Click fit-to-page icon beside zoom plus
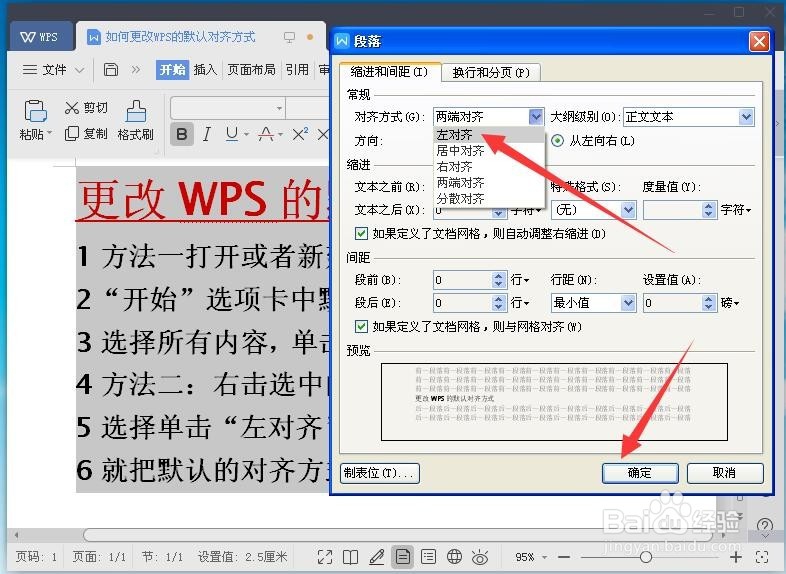The height and width of the screenshot is (574, 786). point(762,557)
